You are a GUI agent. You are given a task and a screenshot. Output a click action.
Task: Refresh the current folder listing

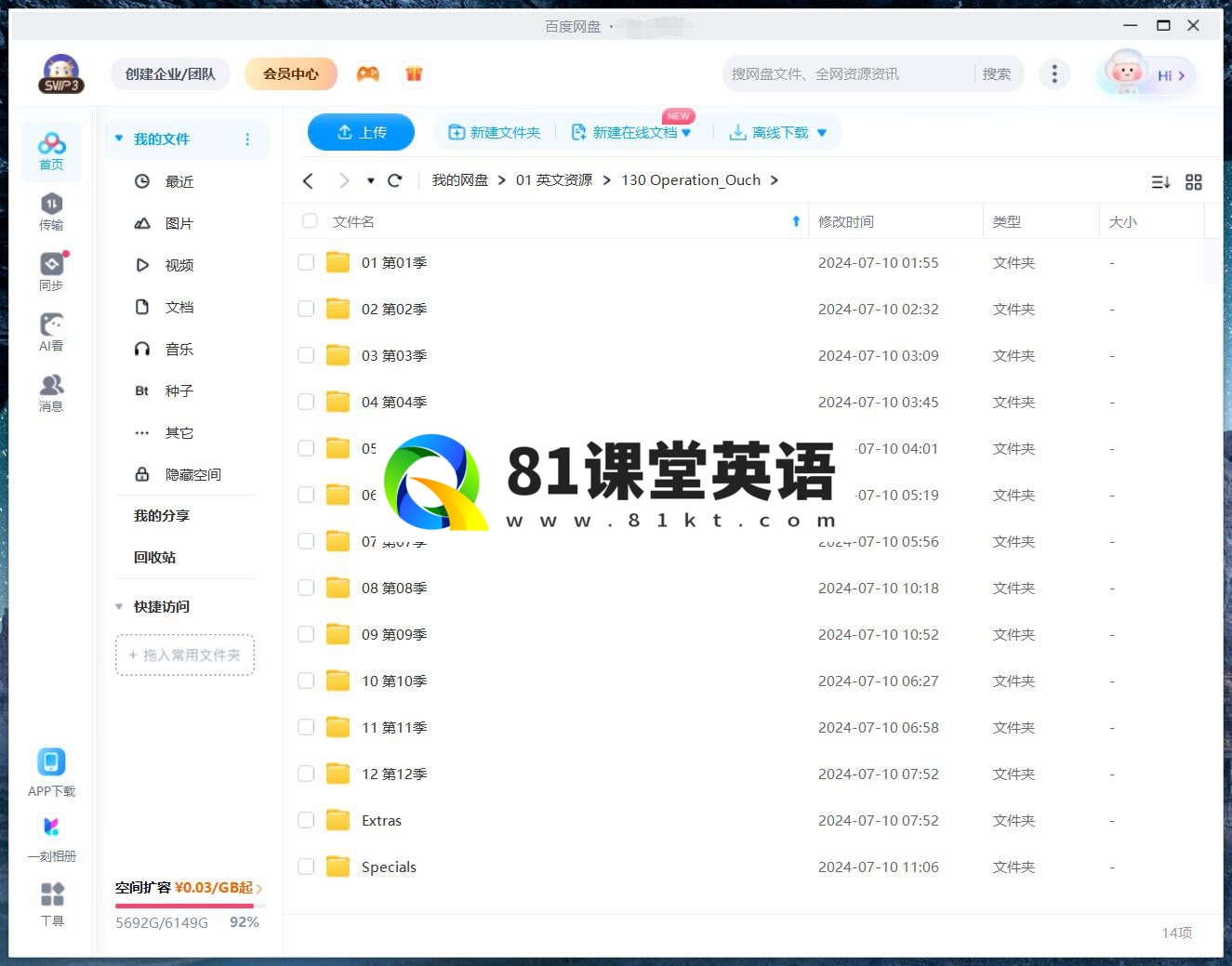pos(395,180)
